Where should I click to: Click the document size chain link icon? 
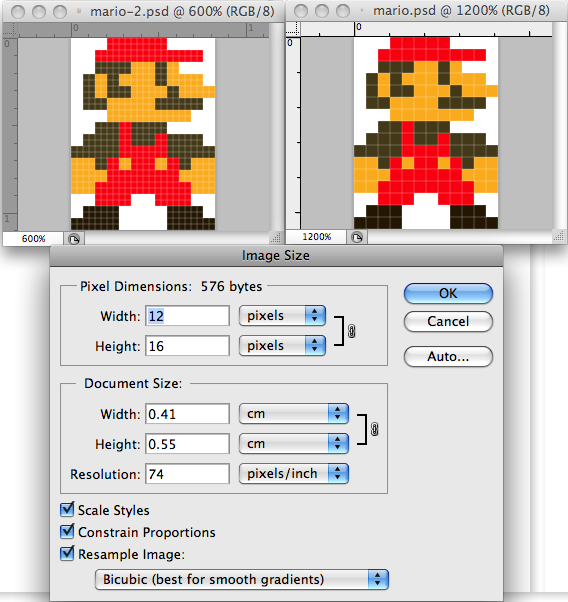374,429
